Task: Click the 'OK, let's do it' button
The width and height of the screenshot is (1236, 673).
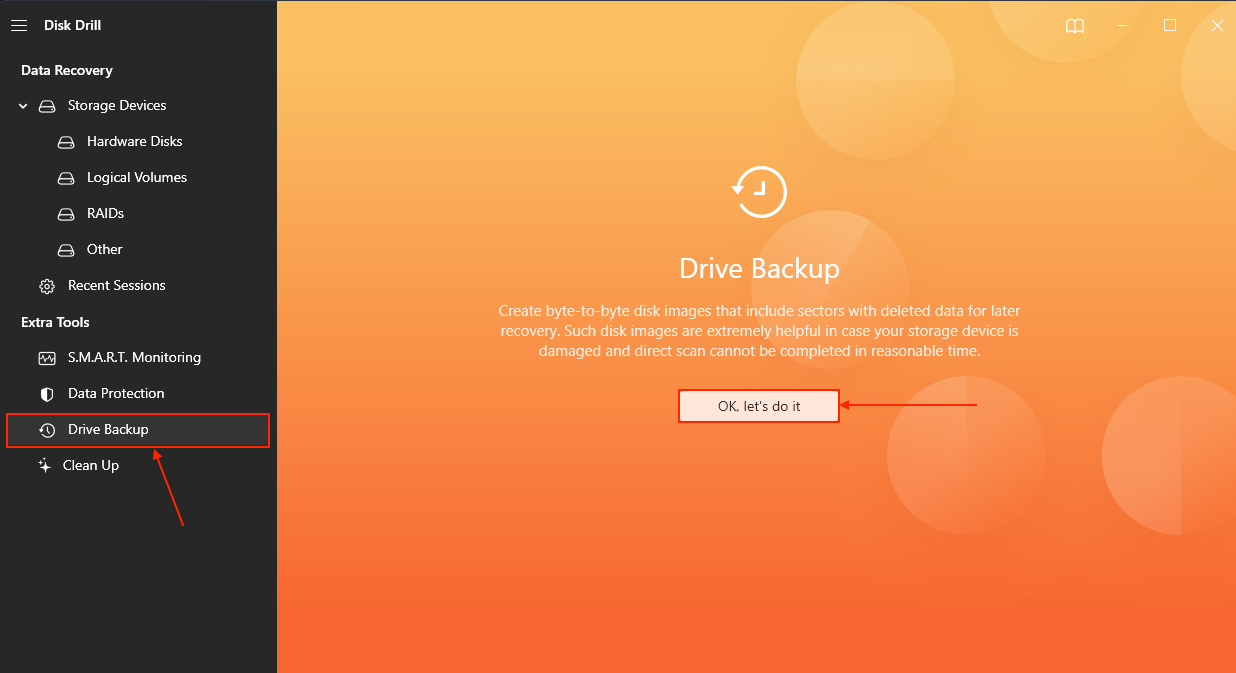Action: 759,406
